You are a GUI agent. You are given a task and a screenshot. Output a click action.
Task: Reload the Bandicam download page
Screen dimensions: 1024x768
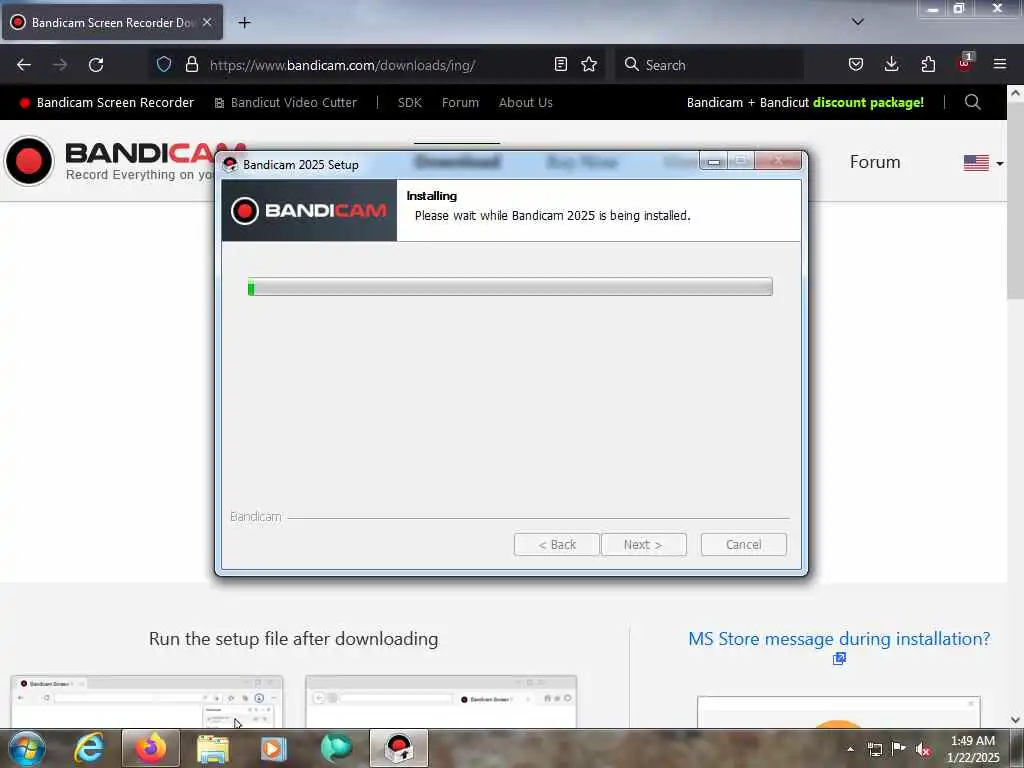96,65
